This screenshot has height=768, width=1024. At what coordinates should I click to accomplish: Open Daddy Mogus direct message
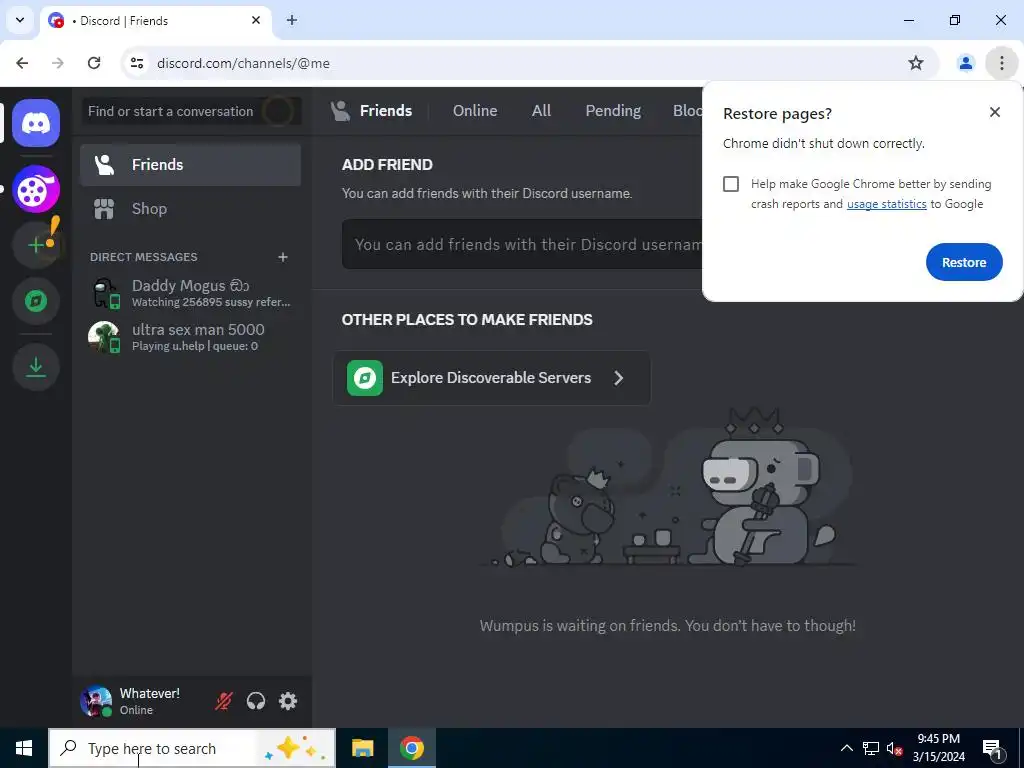coord(190,293)
